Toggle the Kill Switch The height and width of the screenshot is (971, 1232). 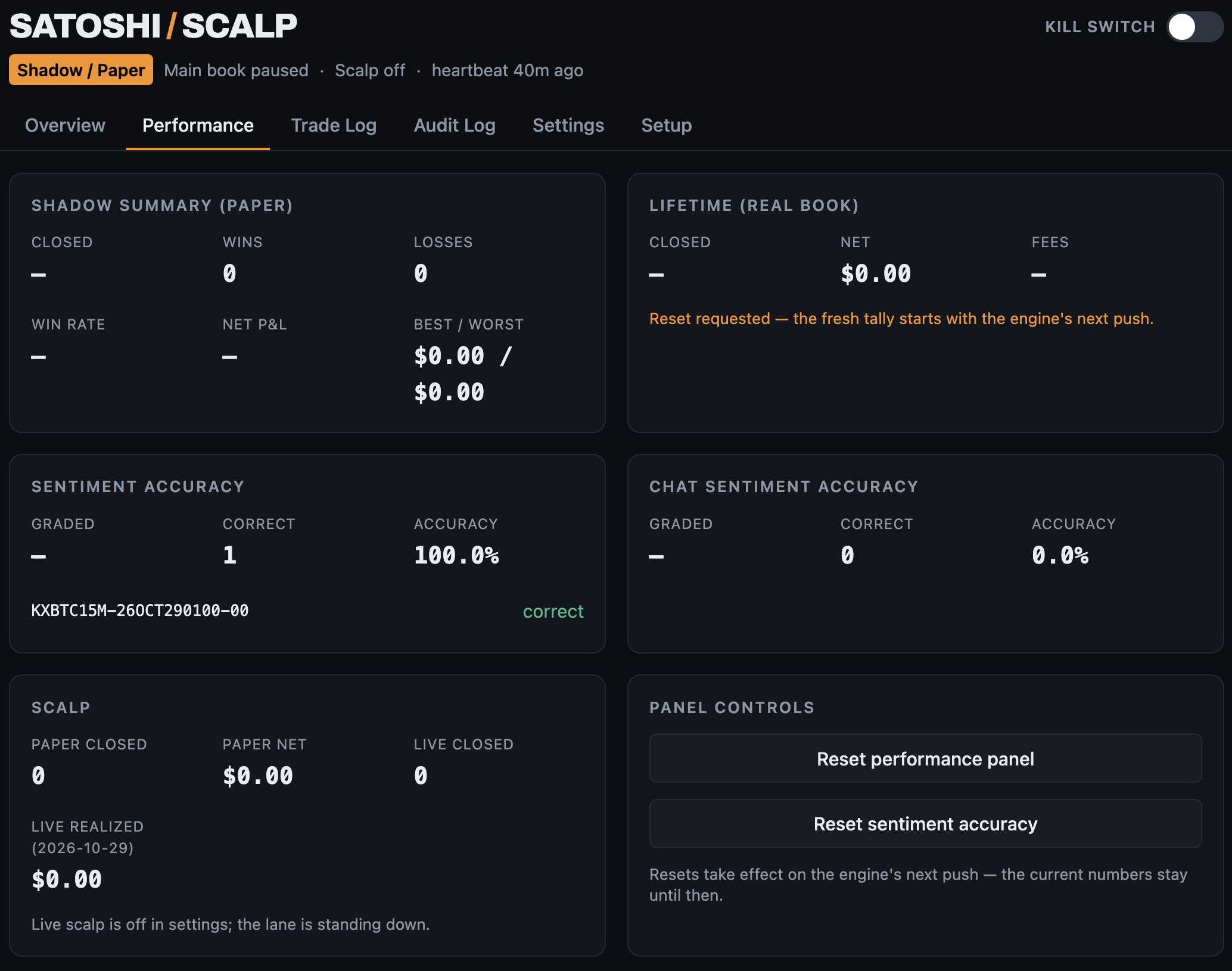click(1194, 27)
